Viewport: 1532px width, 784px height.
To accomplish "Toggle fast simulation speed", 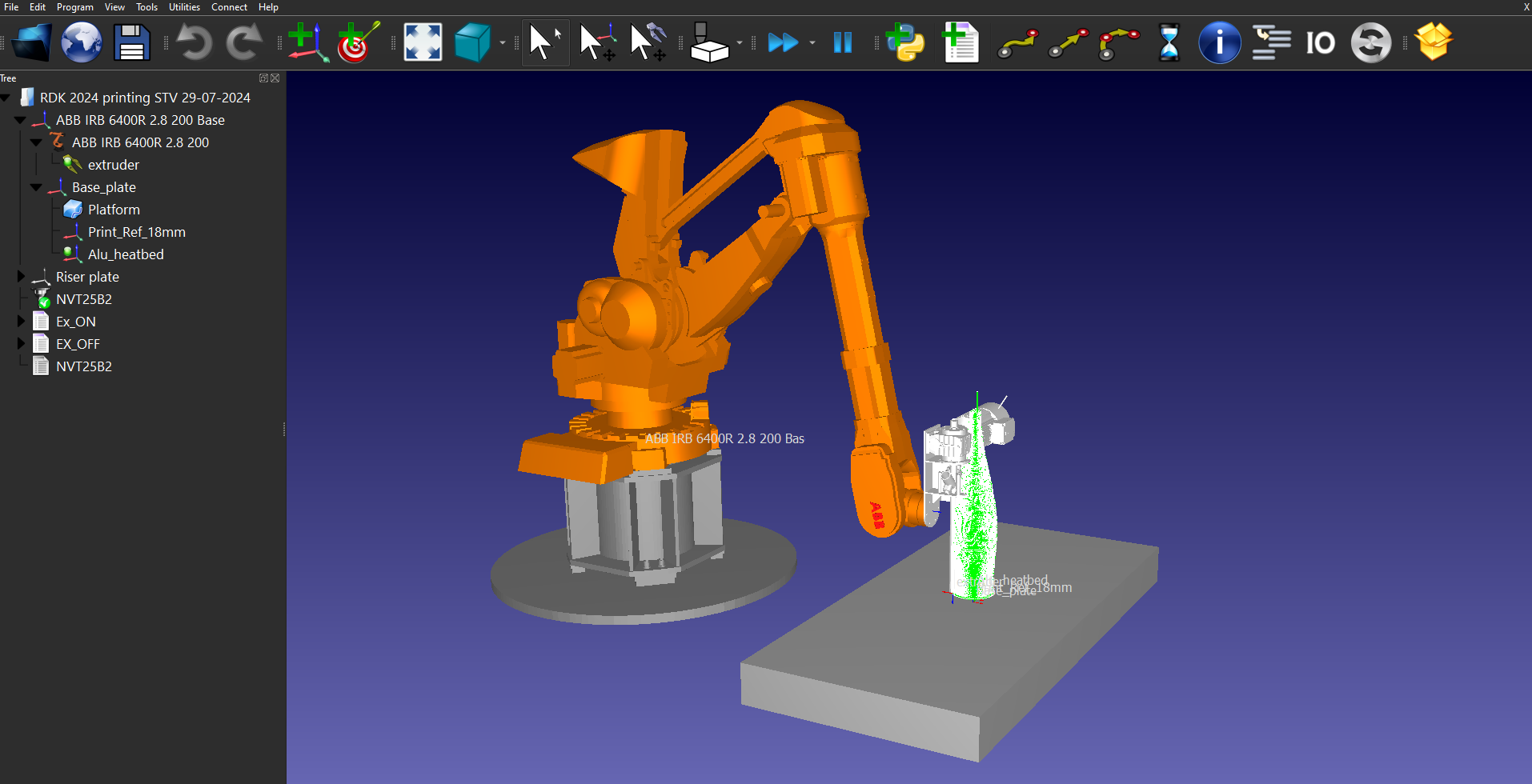I will [782, 42].
